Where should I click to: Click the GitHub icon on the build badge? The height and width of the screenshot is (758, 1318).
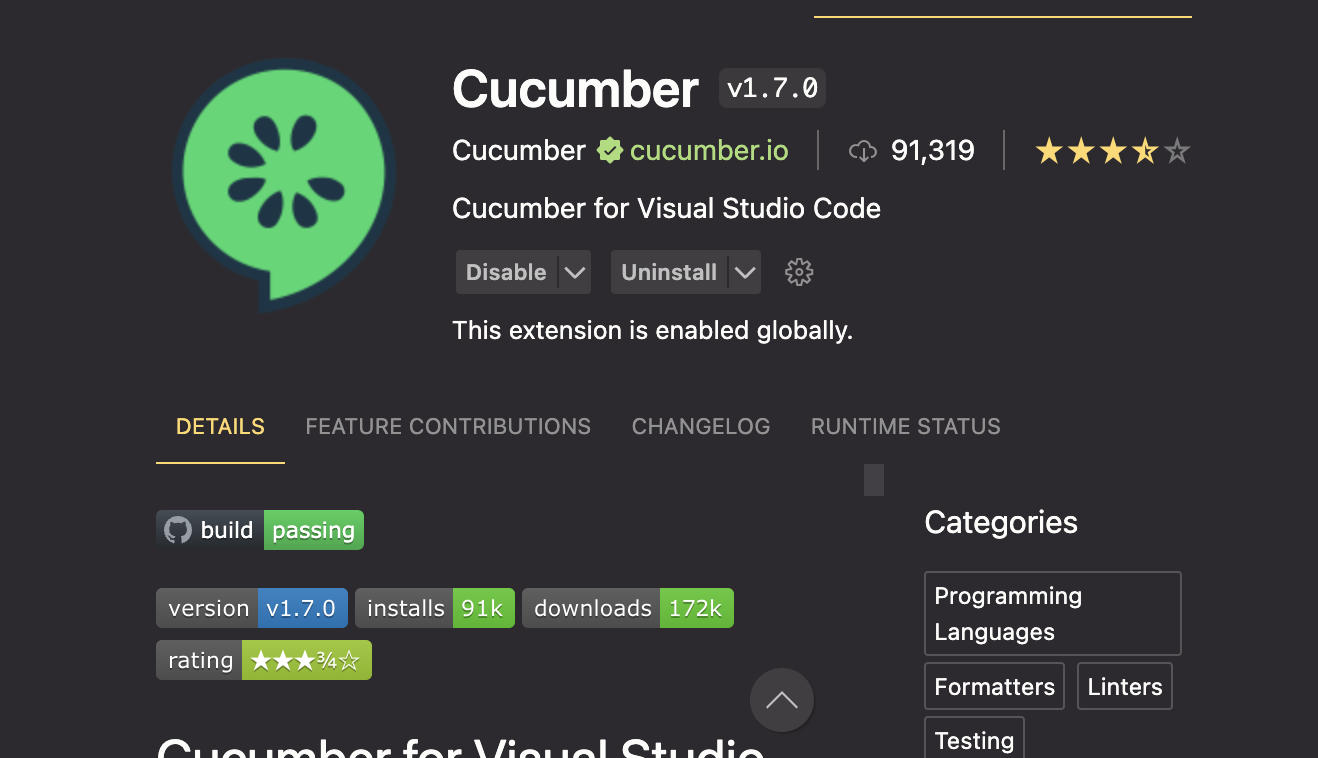click(176, 530)
